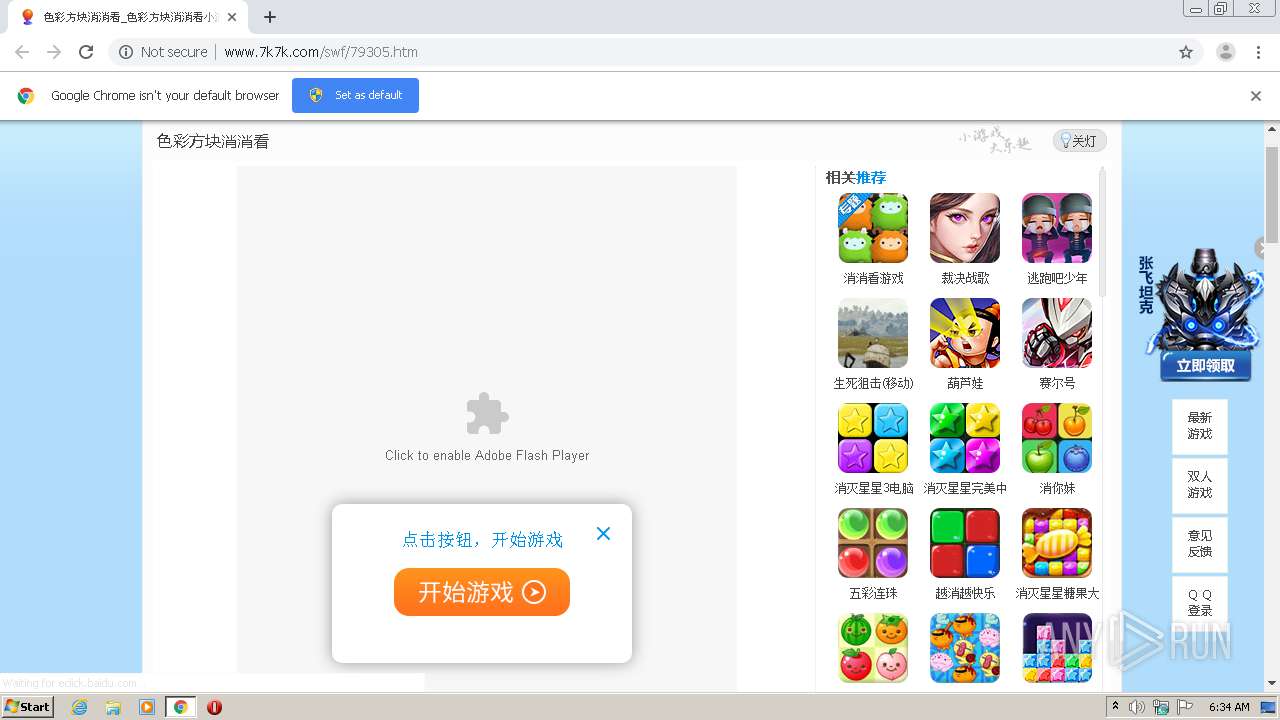The width and height of the screenshot is (1280, 720).
Task: Click the browser back arrow
Action: click(22, 52)
